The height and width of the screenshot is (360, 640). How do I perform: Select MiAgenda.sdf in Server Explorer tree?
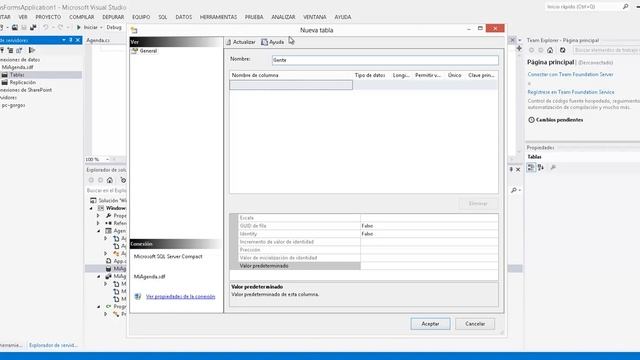pos(18,67)
